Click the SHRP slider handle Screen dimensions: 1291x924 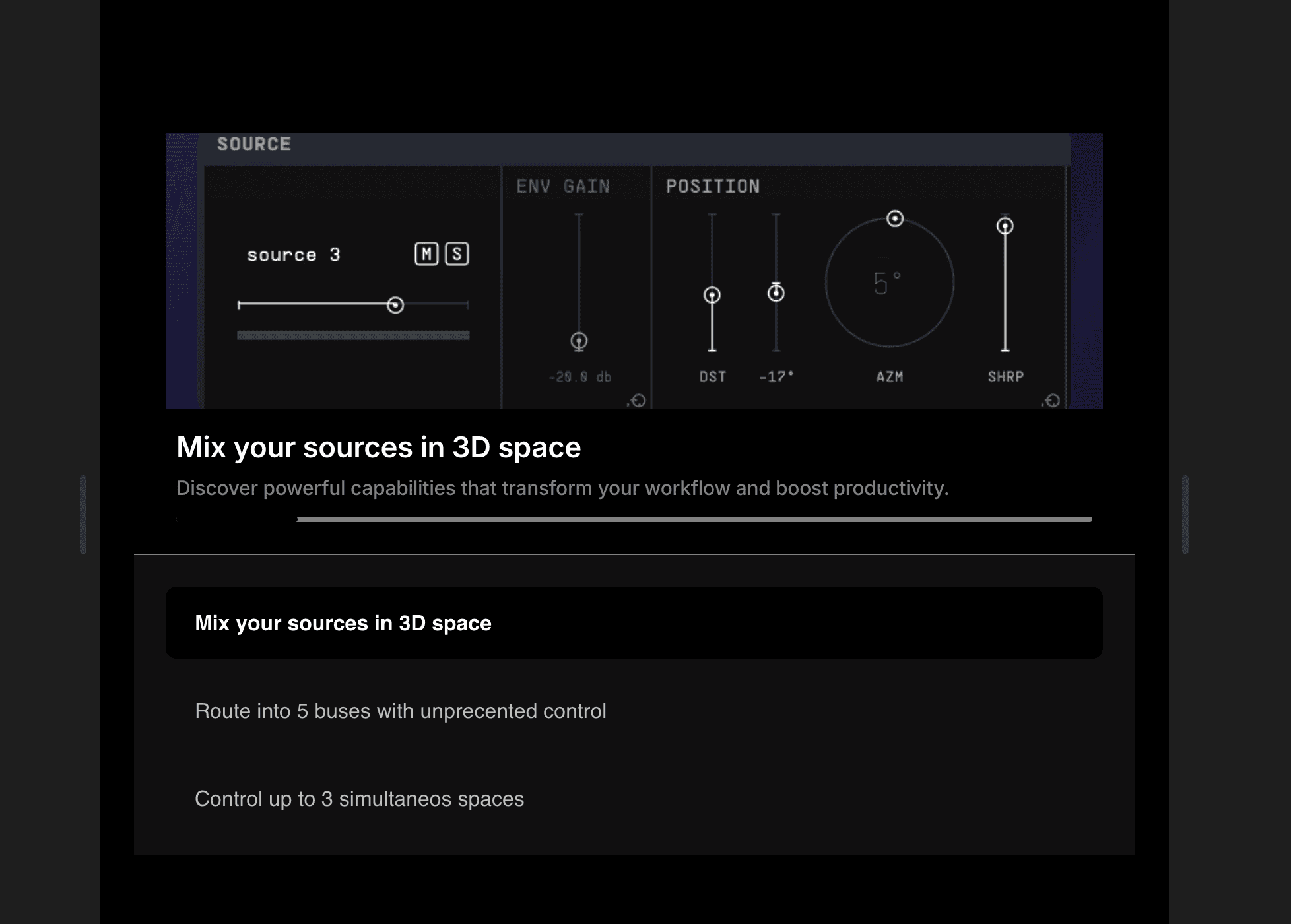pos(1005,226)
